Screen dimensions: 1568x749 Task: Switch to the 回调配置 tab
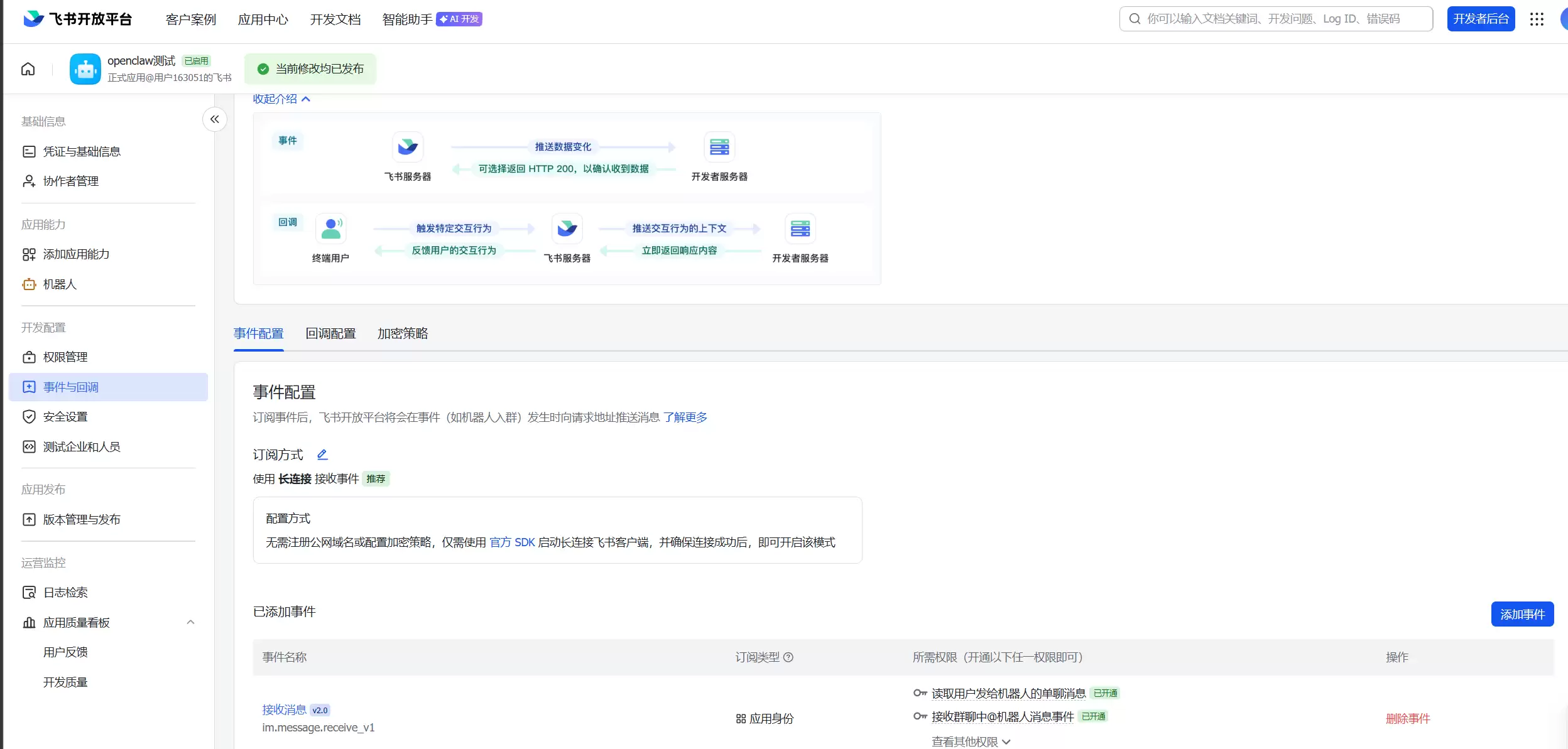tap(330, 333)
